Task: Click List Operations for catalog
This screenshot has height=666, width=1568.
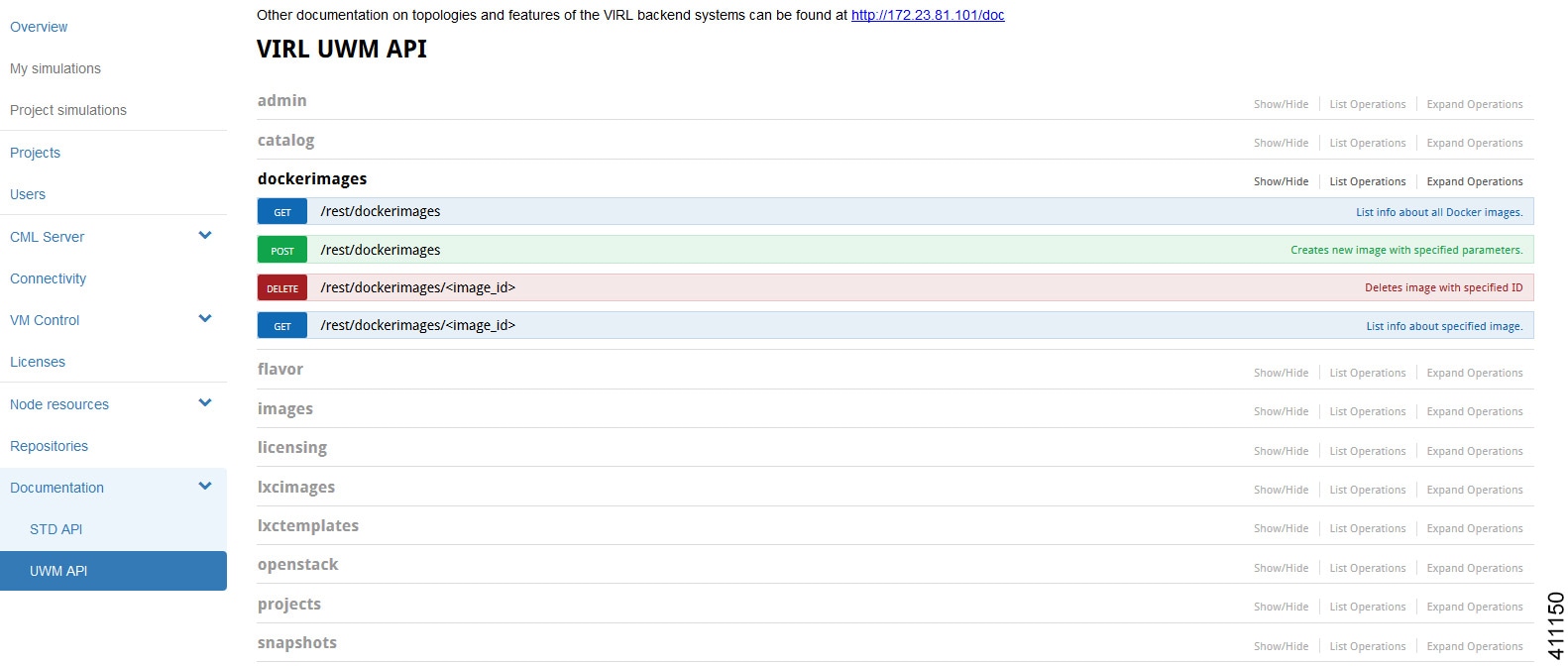Action: pyautogui.click(x=1367, y=143)
